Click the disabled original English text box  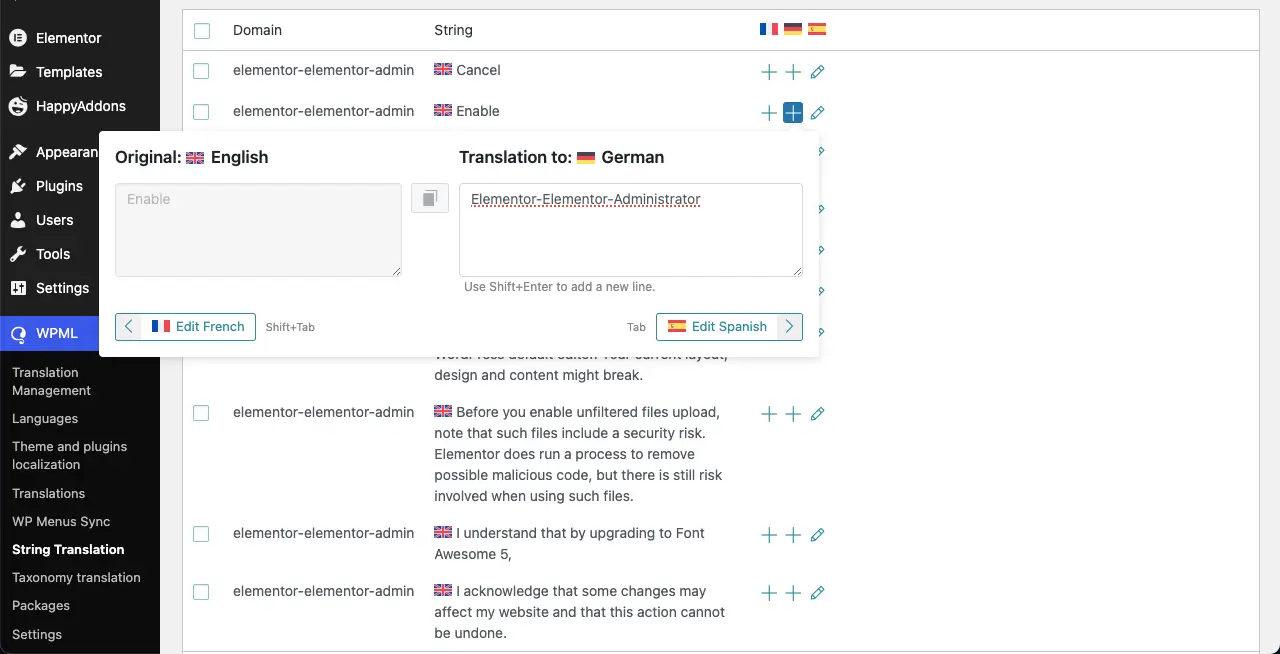258,230
